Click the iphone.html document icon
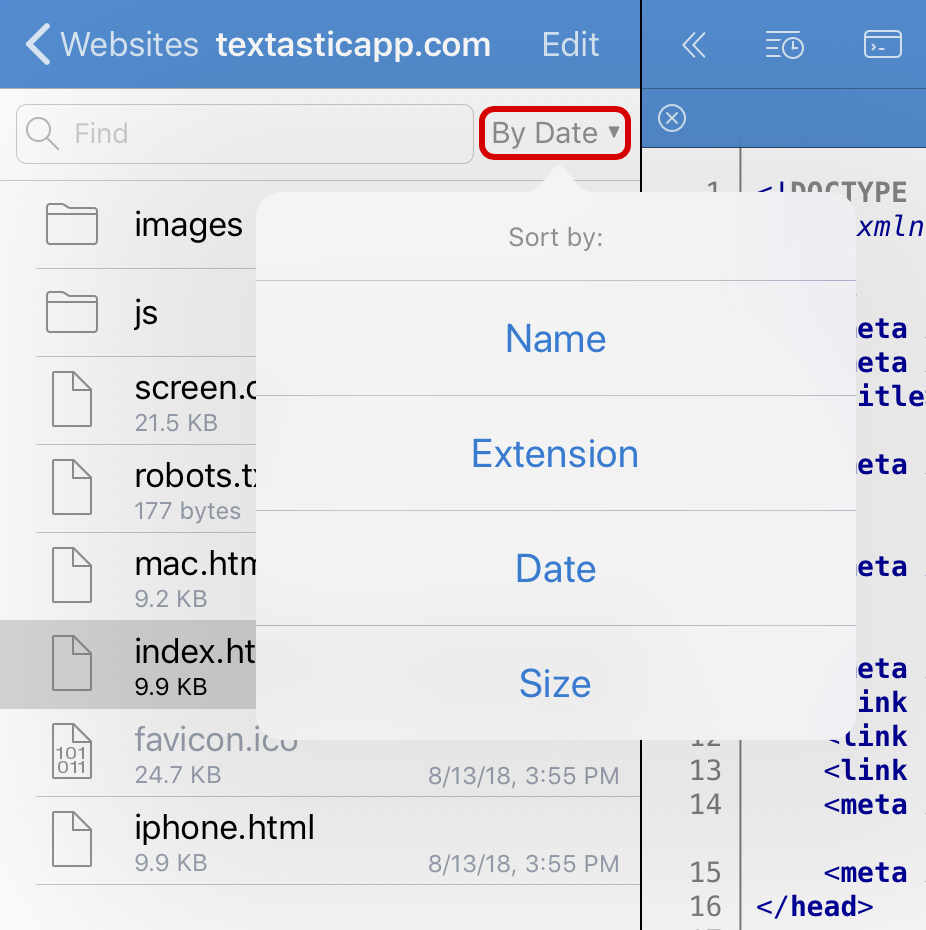Image resolution: width=926 pixels, height=930 pixels. click(72, 839)
